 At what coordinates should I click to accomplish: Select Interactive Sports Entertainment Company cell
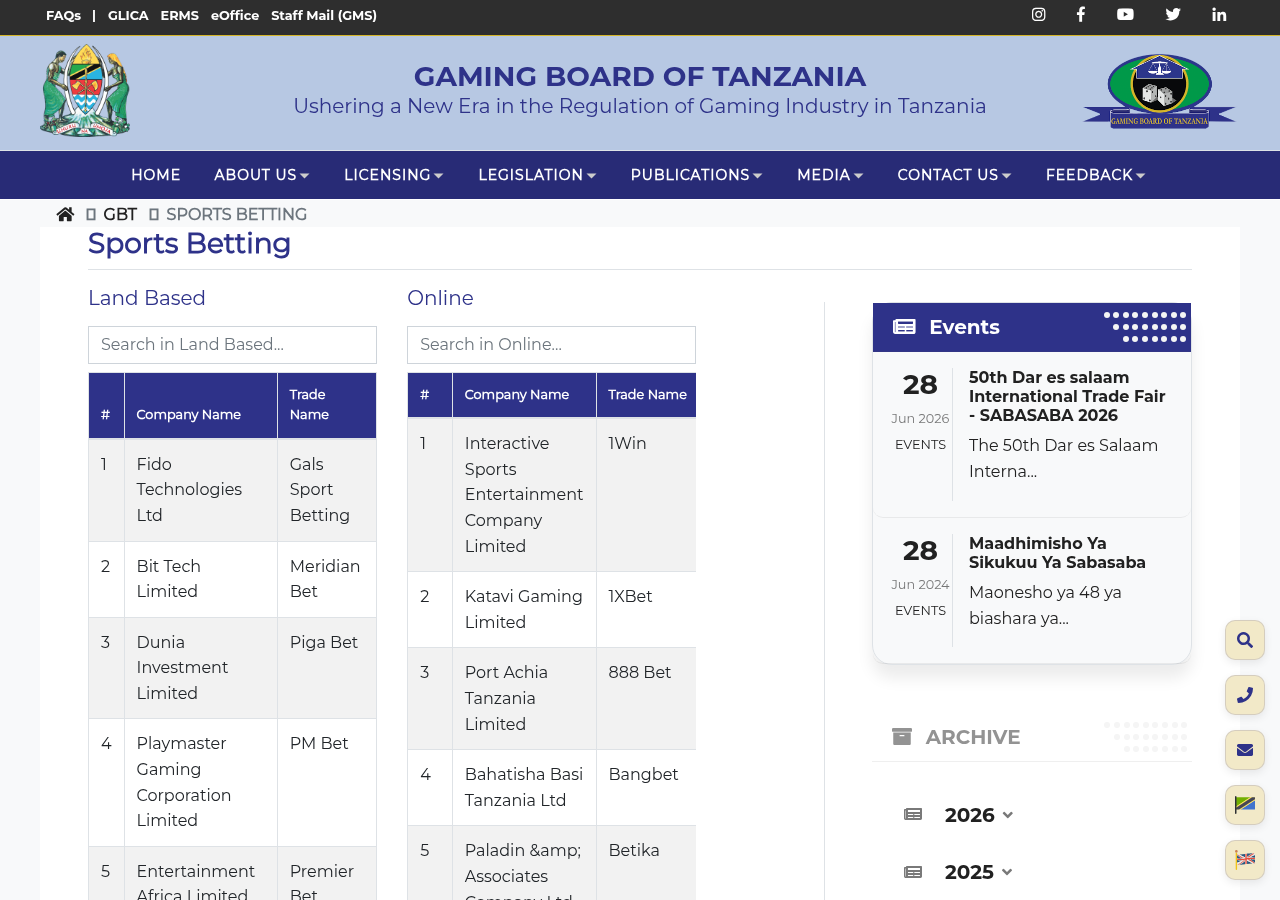point(524,495)
